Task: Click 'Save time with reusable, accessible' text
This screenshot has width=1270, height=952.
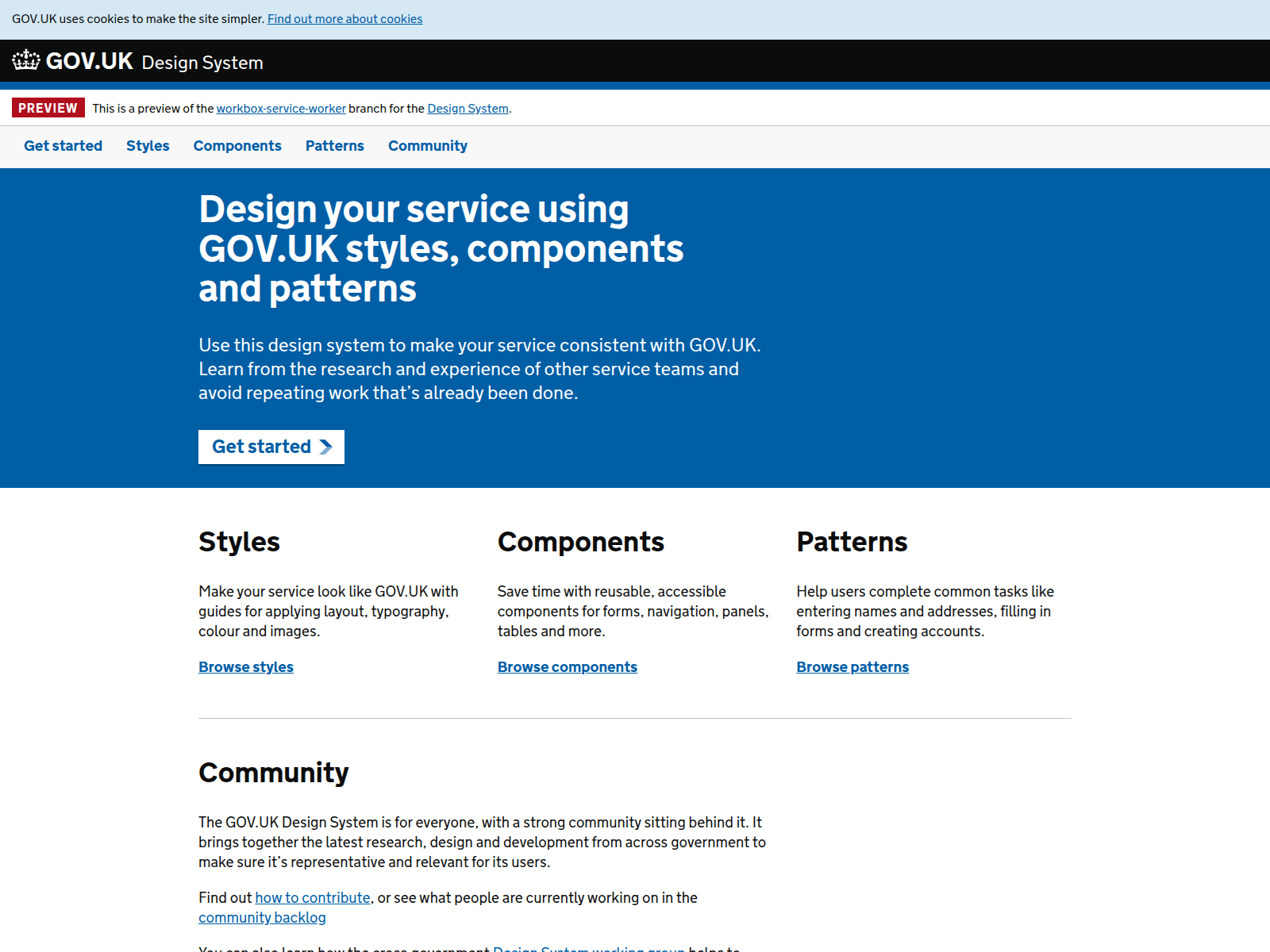Action: (633, 612)
